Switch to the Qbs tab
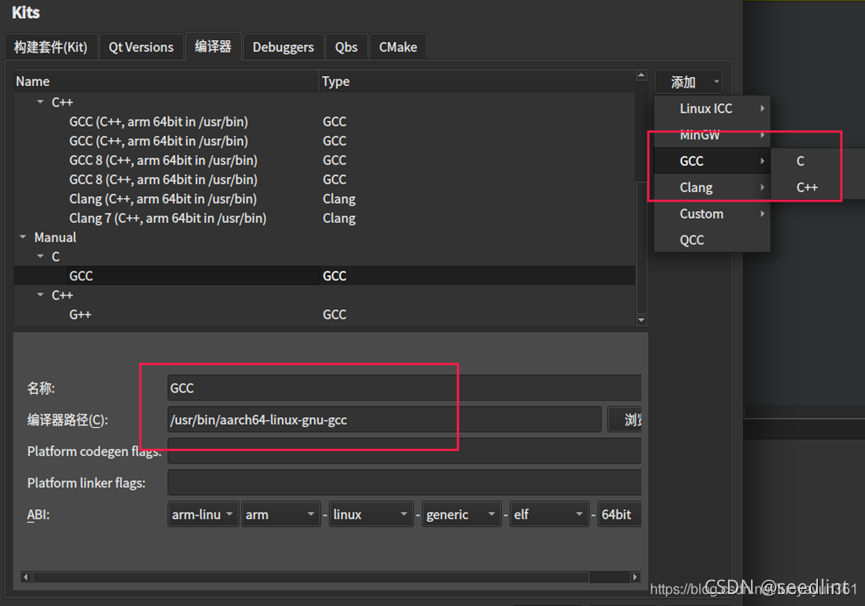Viewport: 865px width, 606px height. click(x=346, y=47)
